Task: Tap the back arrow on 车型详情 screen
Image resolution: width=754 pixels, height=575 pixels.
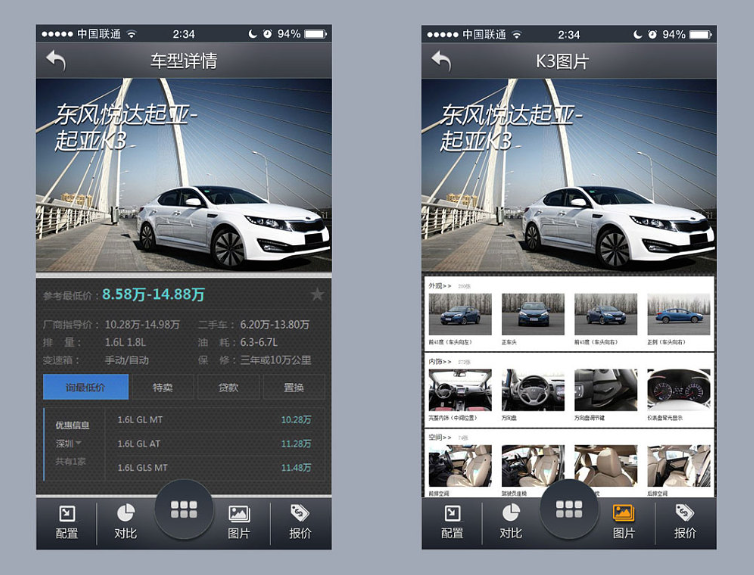Action: pos(56,61)
